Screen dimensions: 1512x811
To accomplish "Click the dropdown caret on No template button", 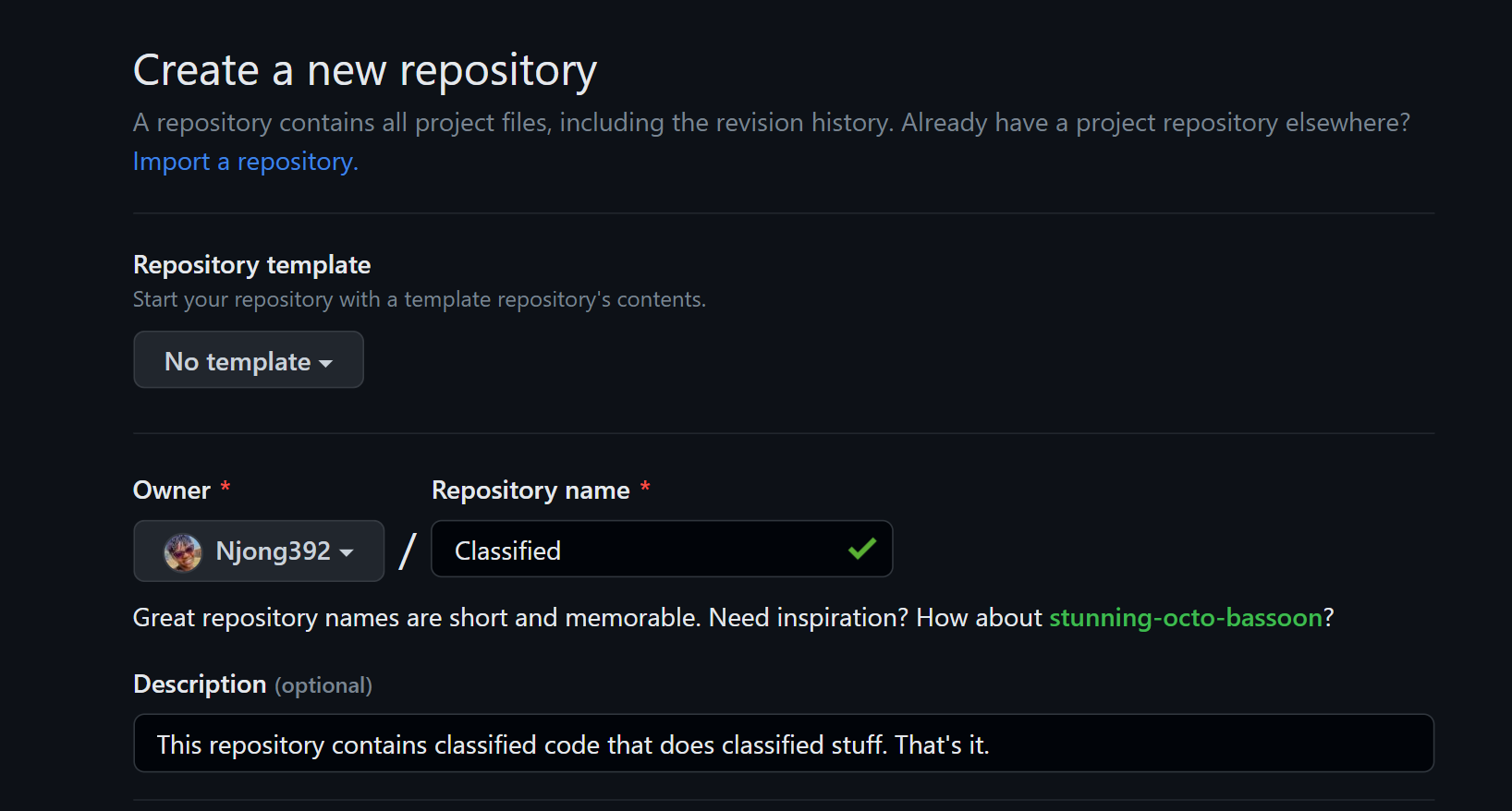I will pos(327,362).
